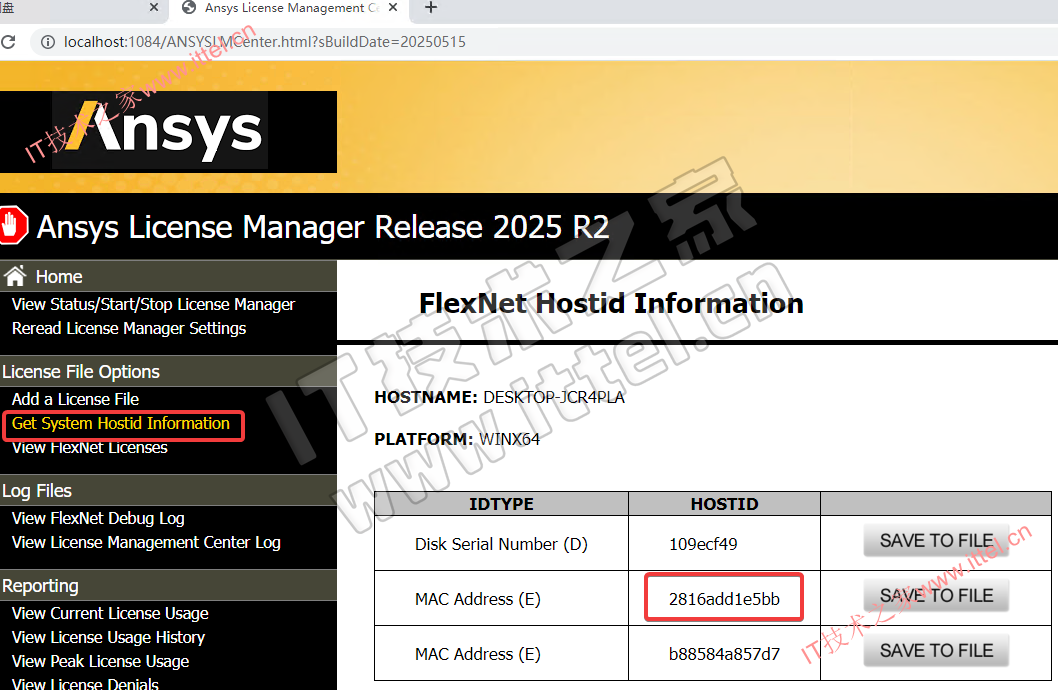
Task: Save Disk Serial Number hostid to file
Action: point(935,541)
